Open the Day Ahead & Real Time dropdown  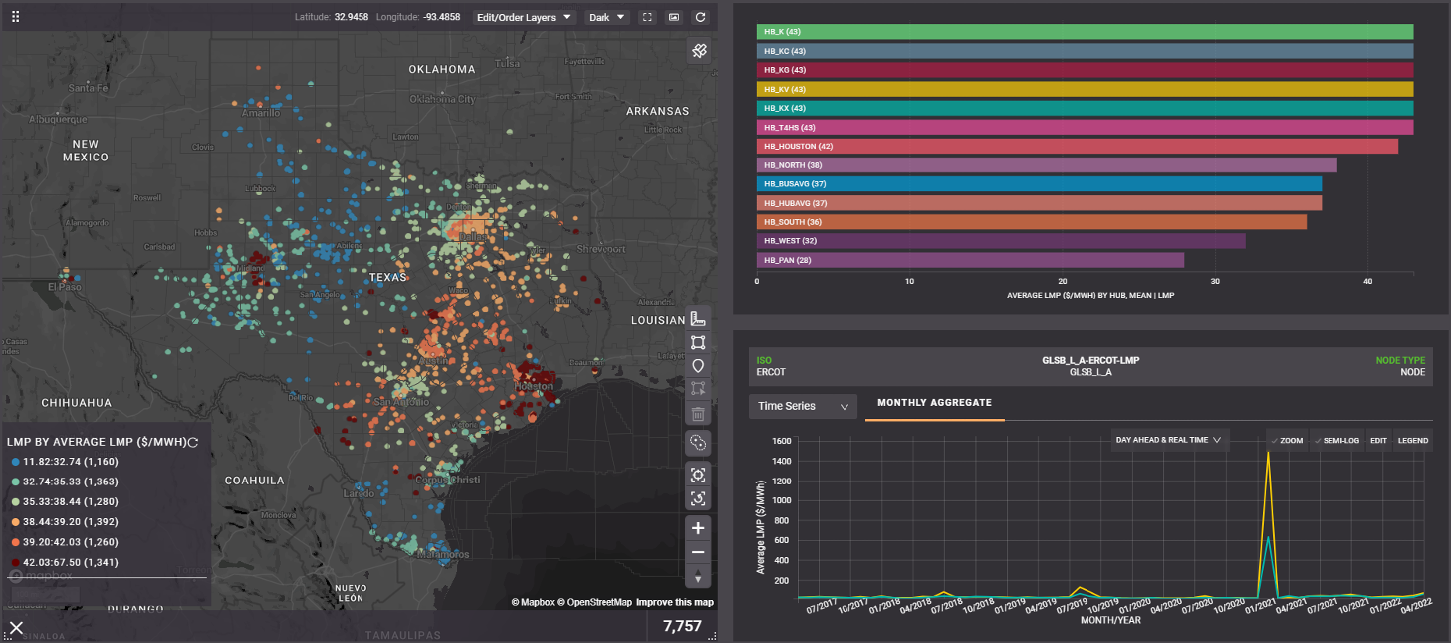coord(1169,440)
